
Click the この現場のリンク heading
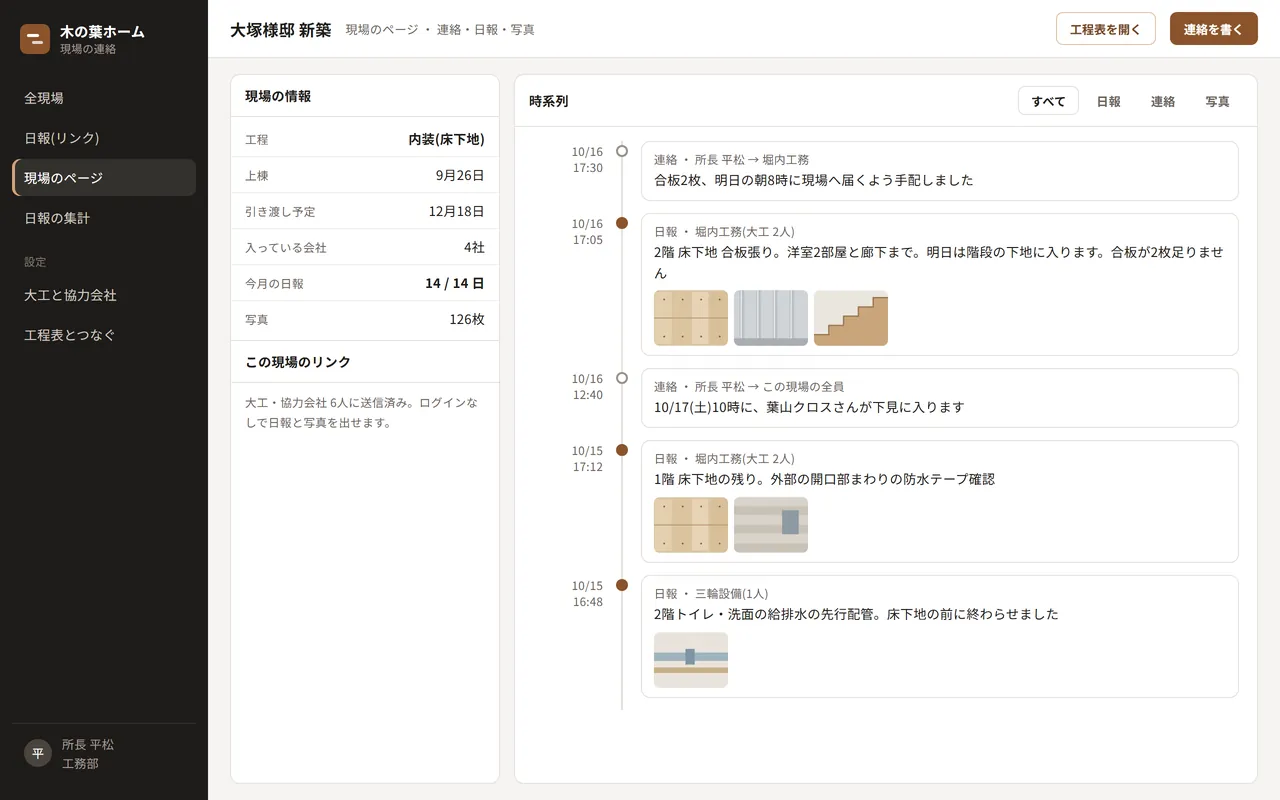coord(298,362)
